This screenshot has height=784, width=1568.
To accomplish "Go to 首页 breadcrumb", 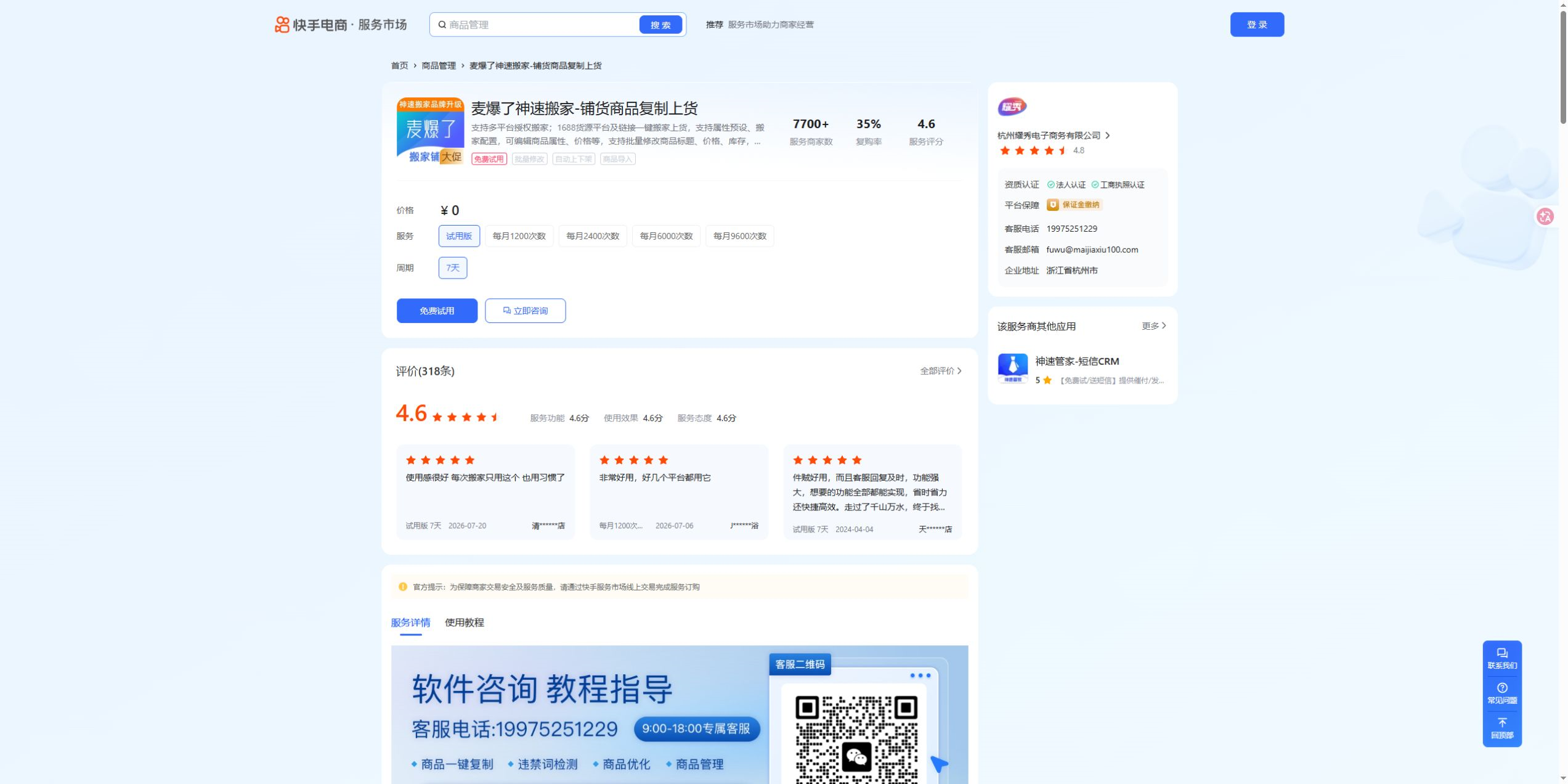I will tap(399, 65).
